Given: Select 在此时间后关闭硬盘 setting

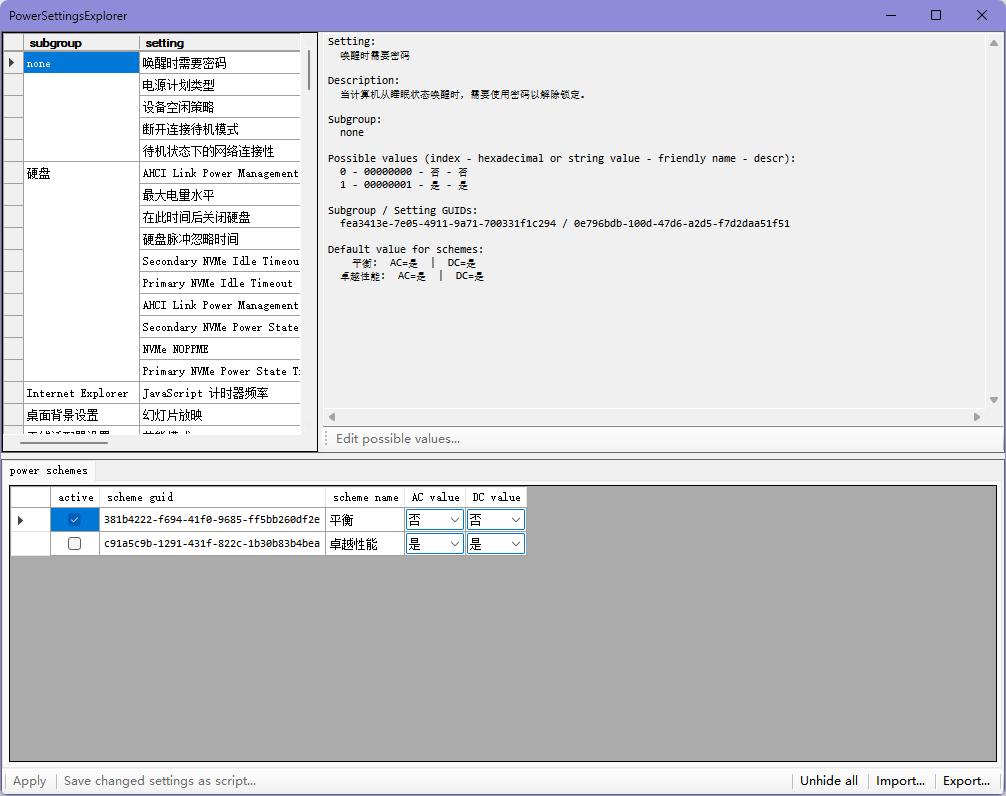Looking at the screenshot, I should [x=219, y=218].
